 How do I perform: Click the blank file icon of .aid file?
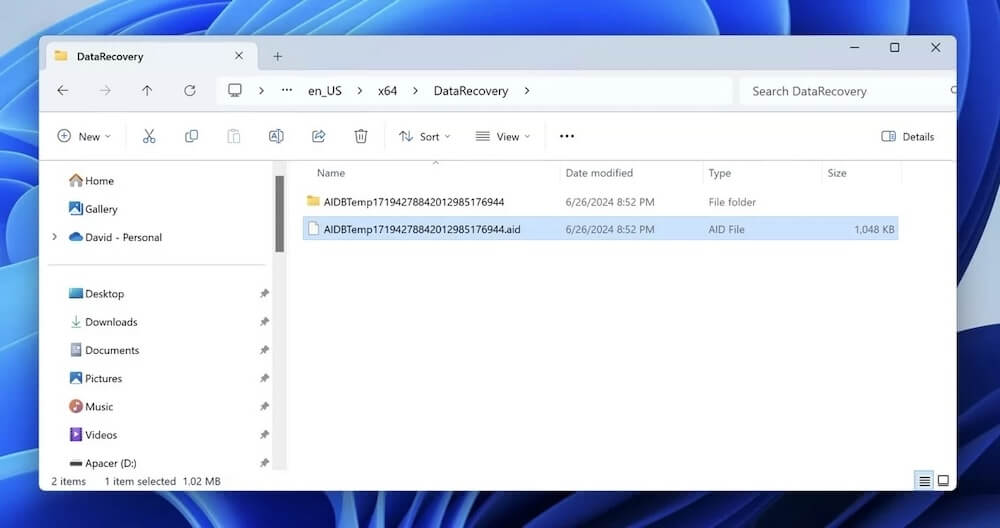pos(312,228)
